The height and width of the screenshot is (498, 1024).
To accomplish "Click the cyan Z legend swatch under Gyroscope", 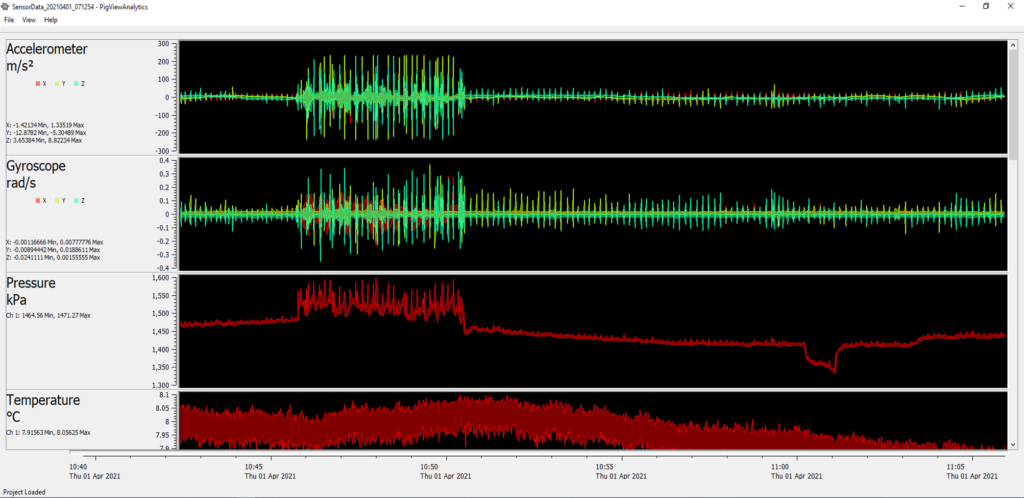I will pyautogui.click(x=77, y=200).
